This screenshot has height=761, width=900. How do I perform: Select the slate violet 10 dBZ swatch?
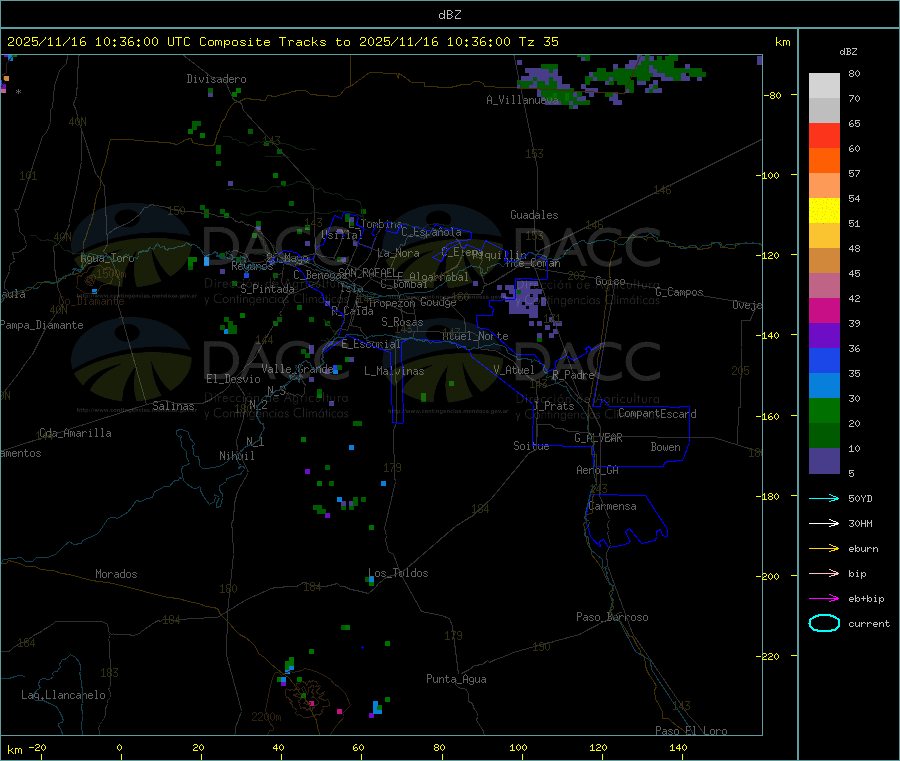coord(824,461)
